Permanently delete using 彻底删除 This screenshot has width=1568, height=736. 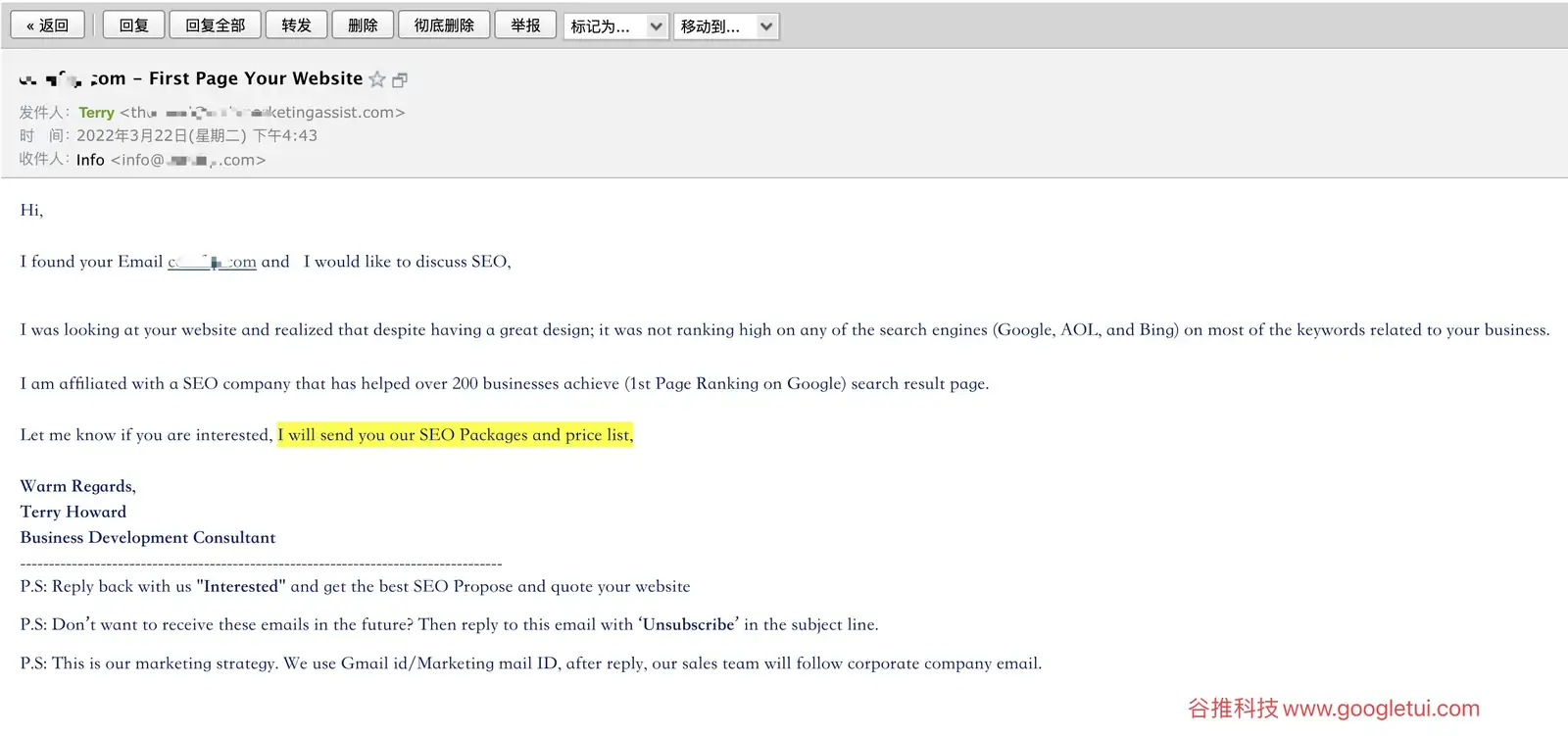pos(444,25)
